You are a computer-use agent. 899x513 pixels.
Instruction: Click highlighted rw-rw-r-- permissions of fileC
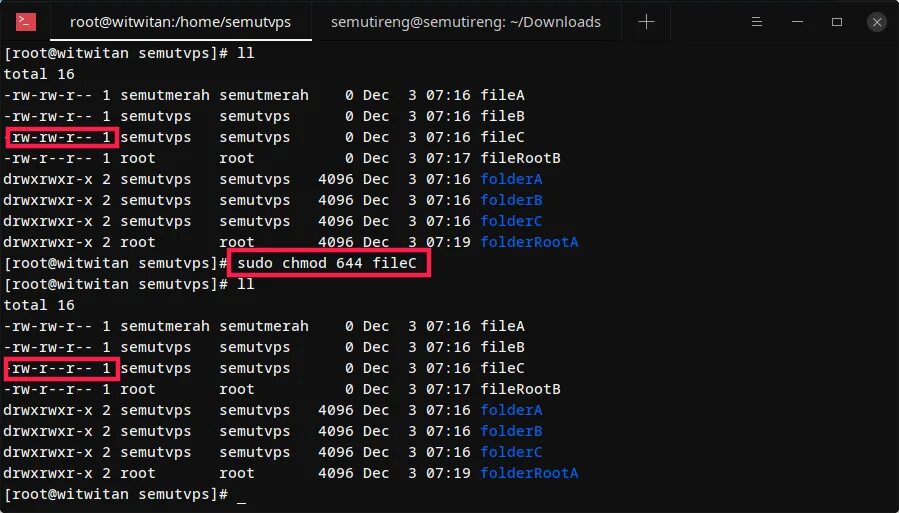coord(61,138)
